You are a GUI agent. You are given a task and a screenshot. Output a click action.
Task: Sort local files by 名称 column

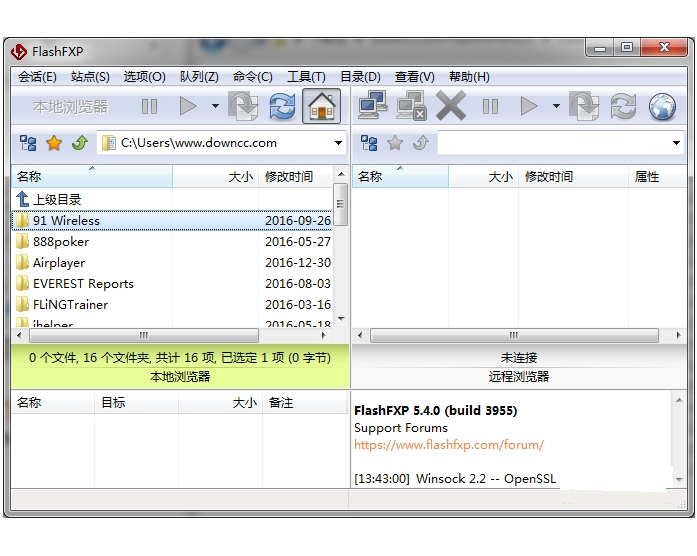[x=92, y=176]
